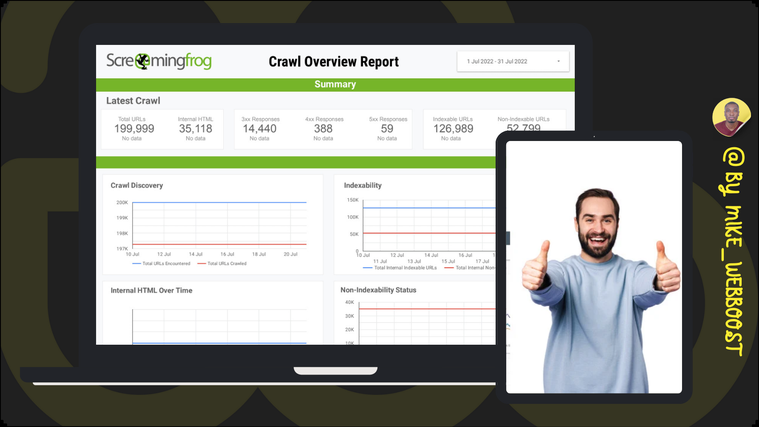Screen dimensions: 759x427
Task: Click the red line in Indexability chart
Action: [429, 233]
